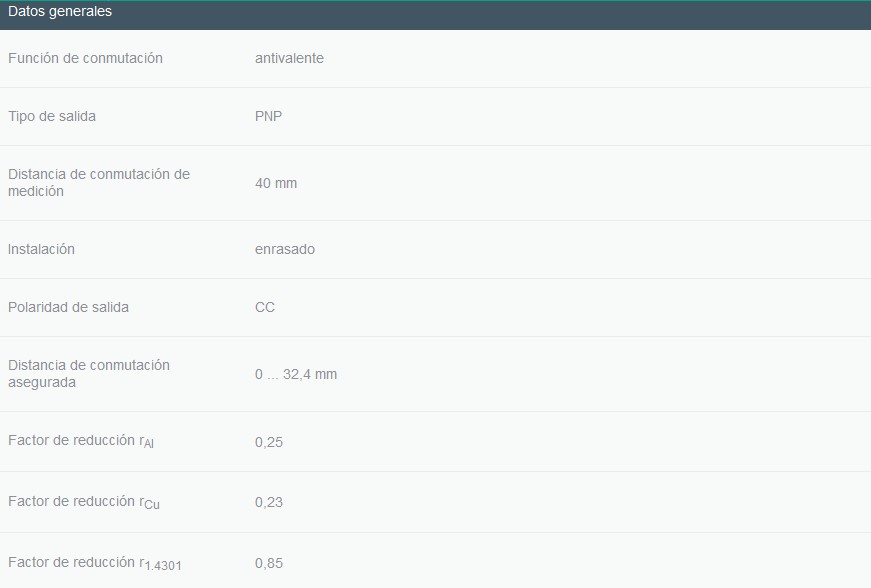The width and height of the screenshot is (871, 588).
Task: Select the 'Factor de reducción rCu' label
Action: click(x=84, y=502)
